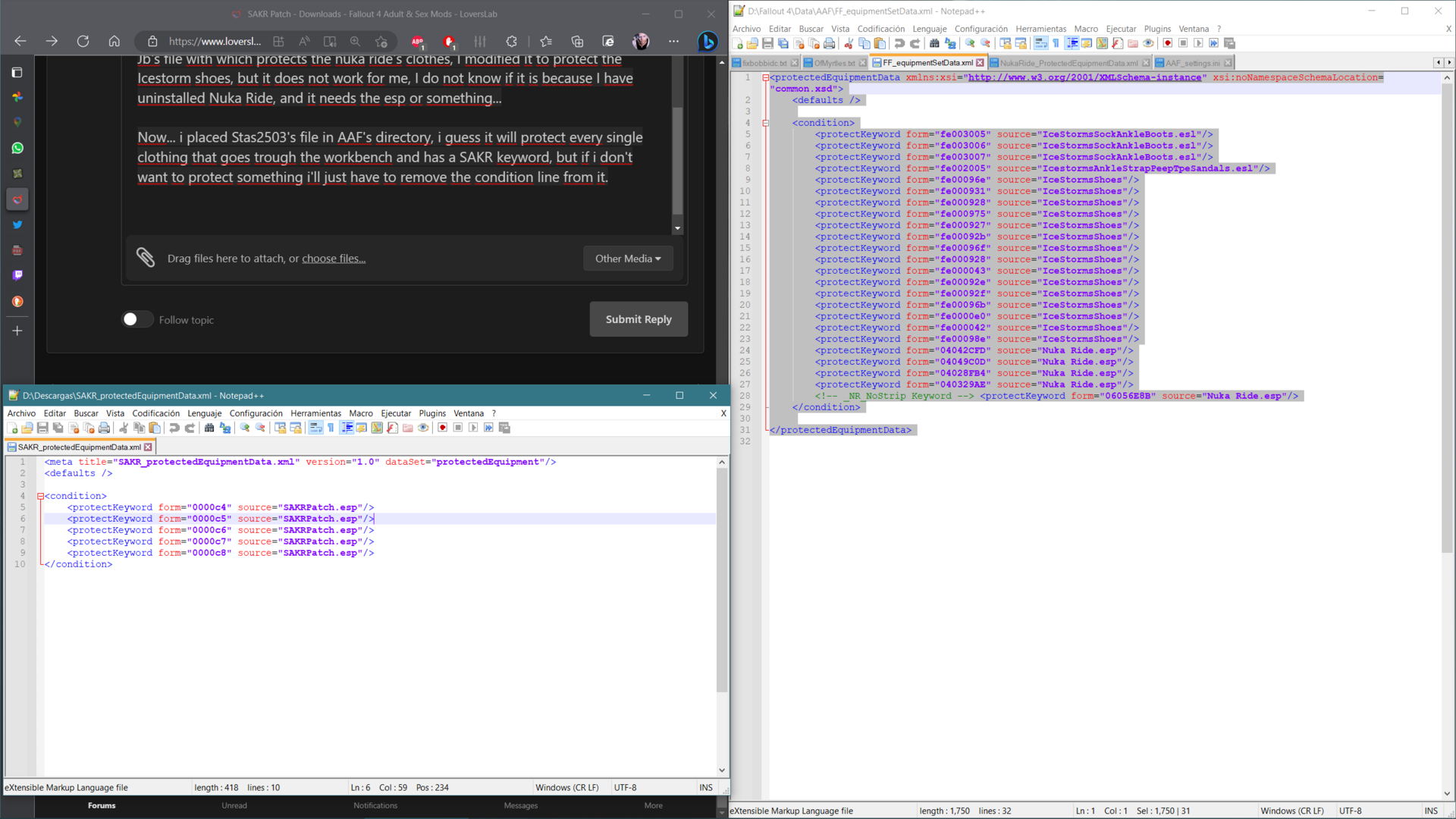
Task: Open the Other Media dropdown
Action: point(628,259)
